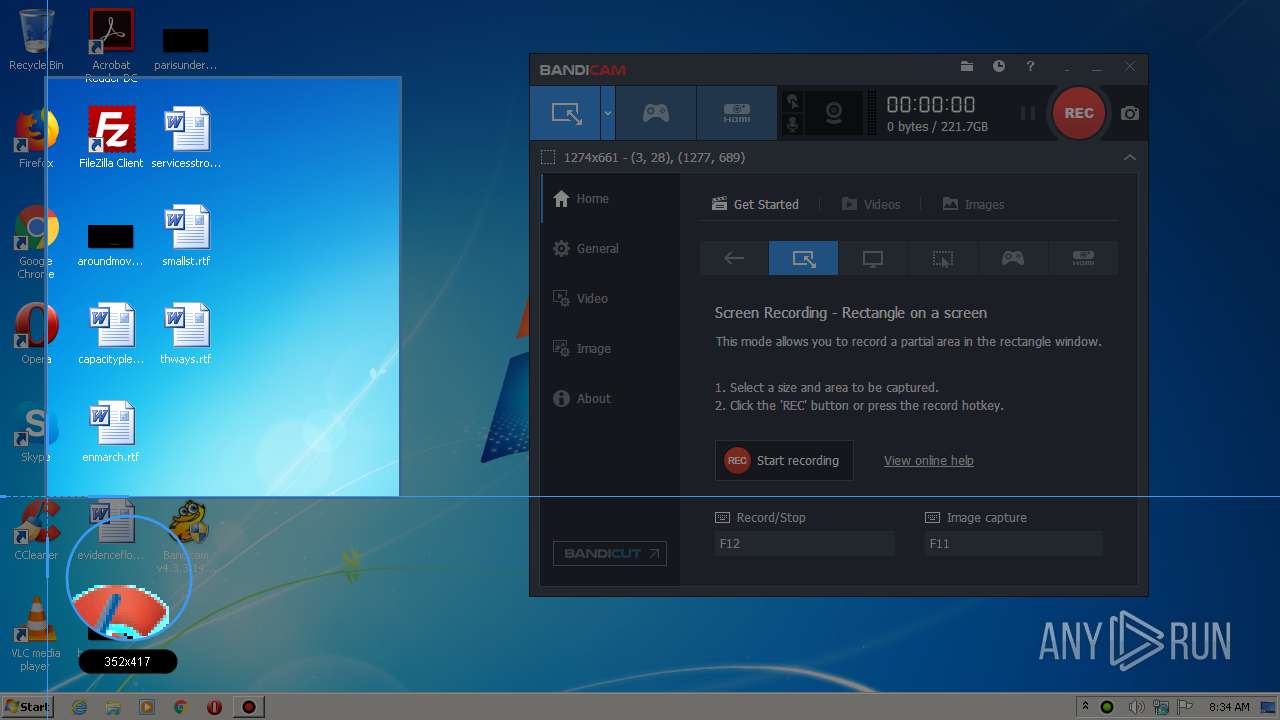Select gamepad mode in Get Started row

tap(1013, 258)
